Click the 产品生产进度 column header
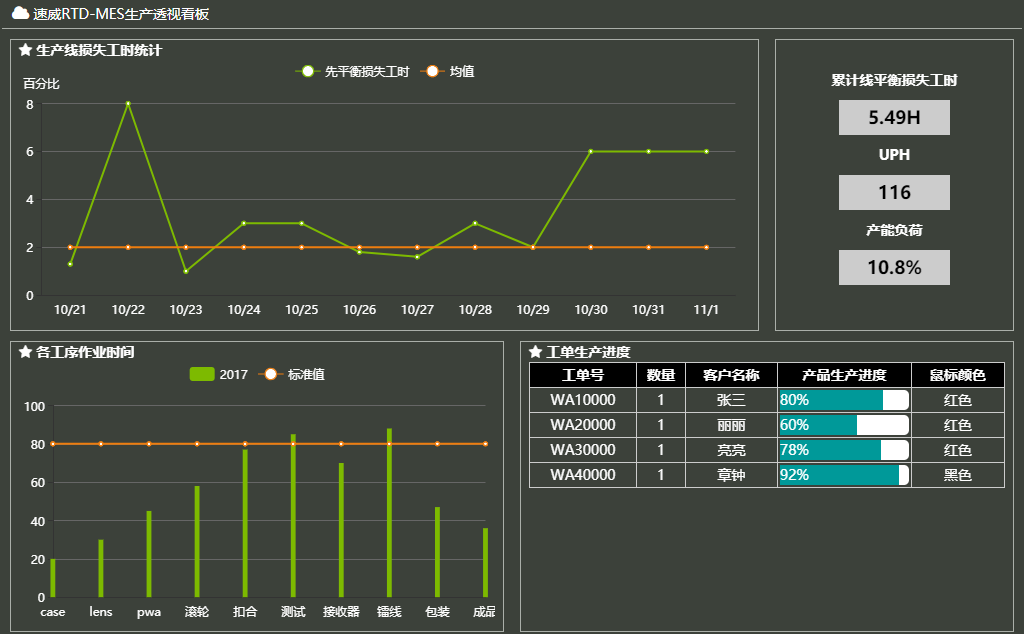The width and height of the screenshot is (1024, 634). (x=844, y=375)
